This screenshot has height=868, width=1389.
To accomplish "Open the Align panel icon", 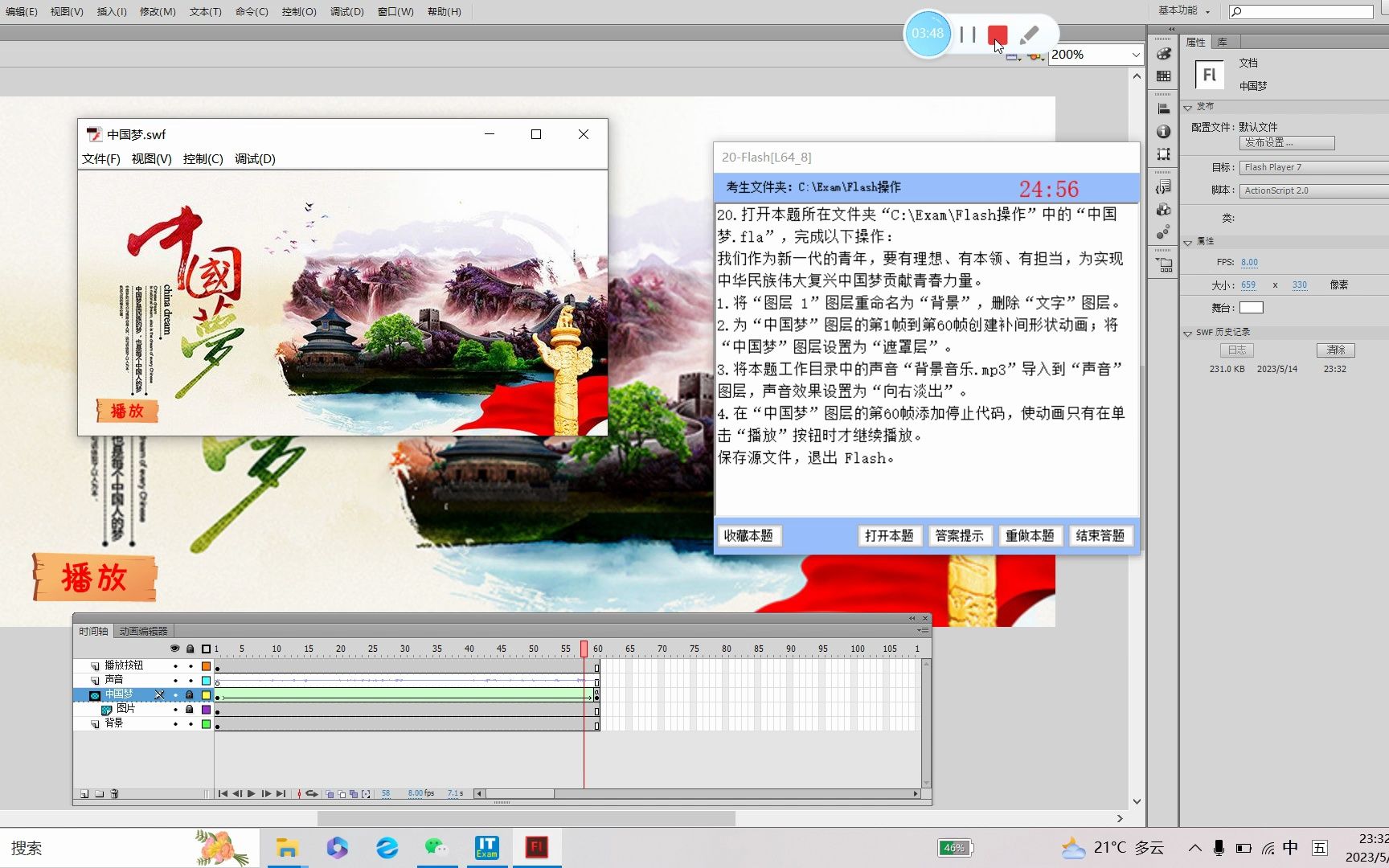I will [x=1163, y=108].
